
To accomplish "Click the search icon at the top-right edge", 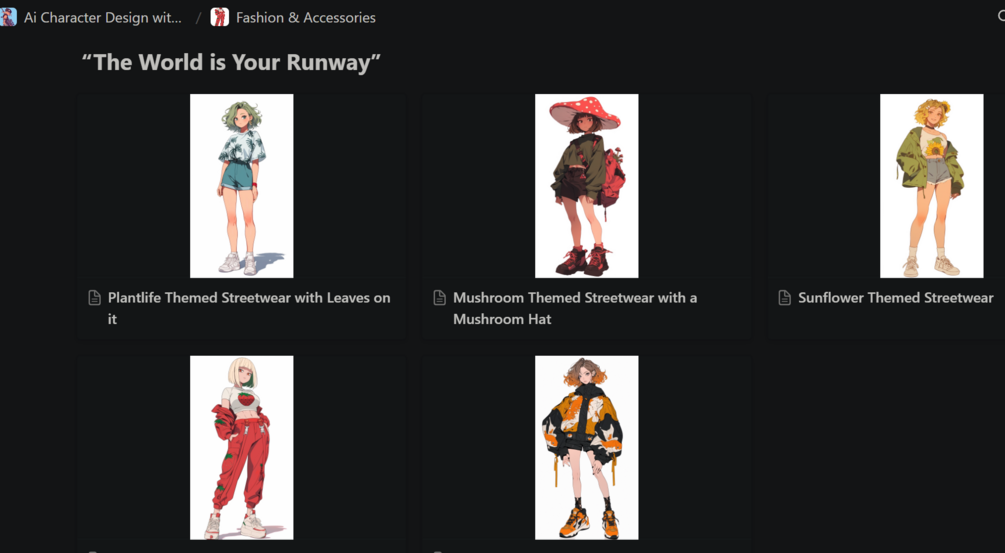I will click(x=1001, y=17).
